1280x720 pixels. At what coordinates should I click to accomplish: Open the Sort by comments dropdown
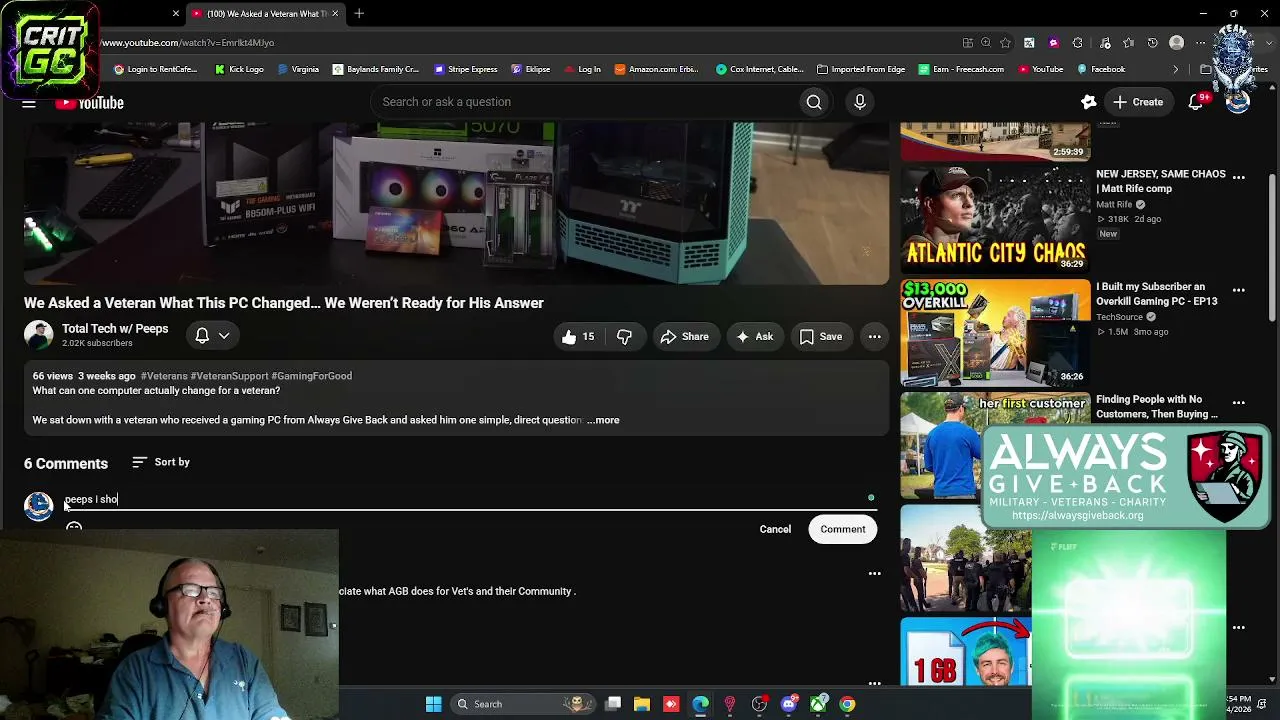pyautogui.click(x=161, y=462)
